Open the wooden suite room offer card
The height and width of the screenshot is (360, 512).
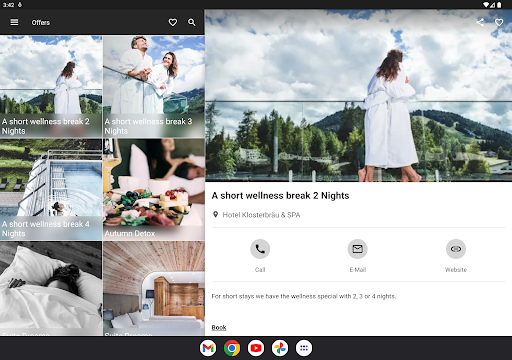pyautogui.click(x=154, y=288)
